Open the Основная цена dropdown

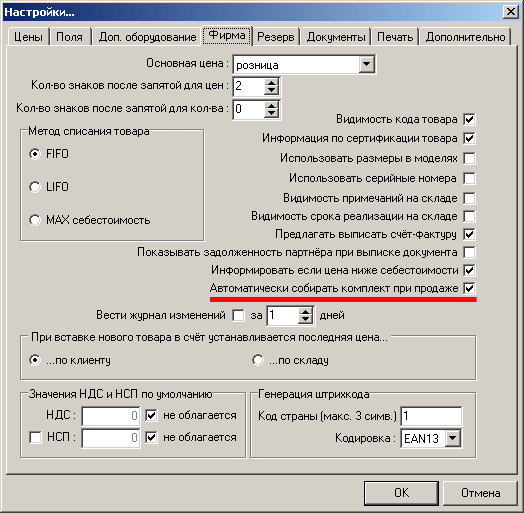click(x=366, y=64)
